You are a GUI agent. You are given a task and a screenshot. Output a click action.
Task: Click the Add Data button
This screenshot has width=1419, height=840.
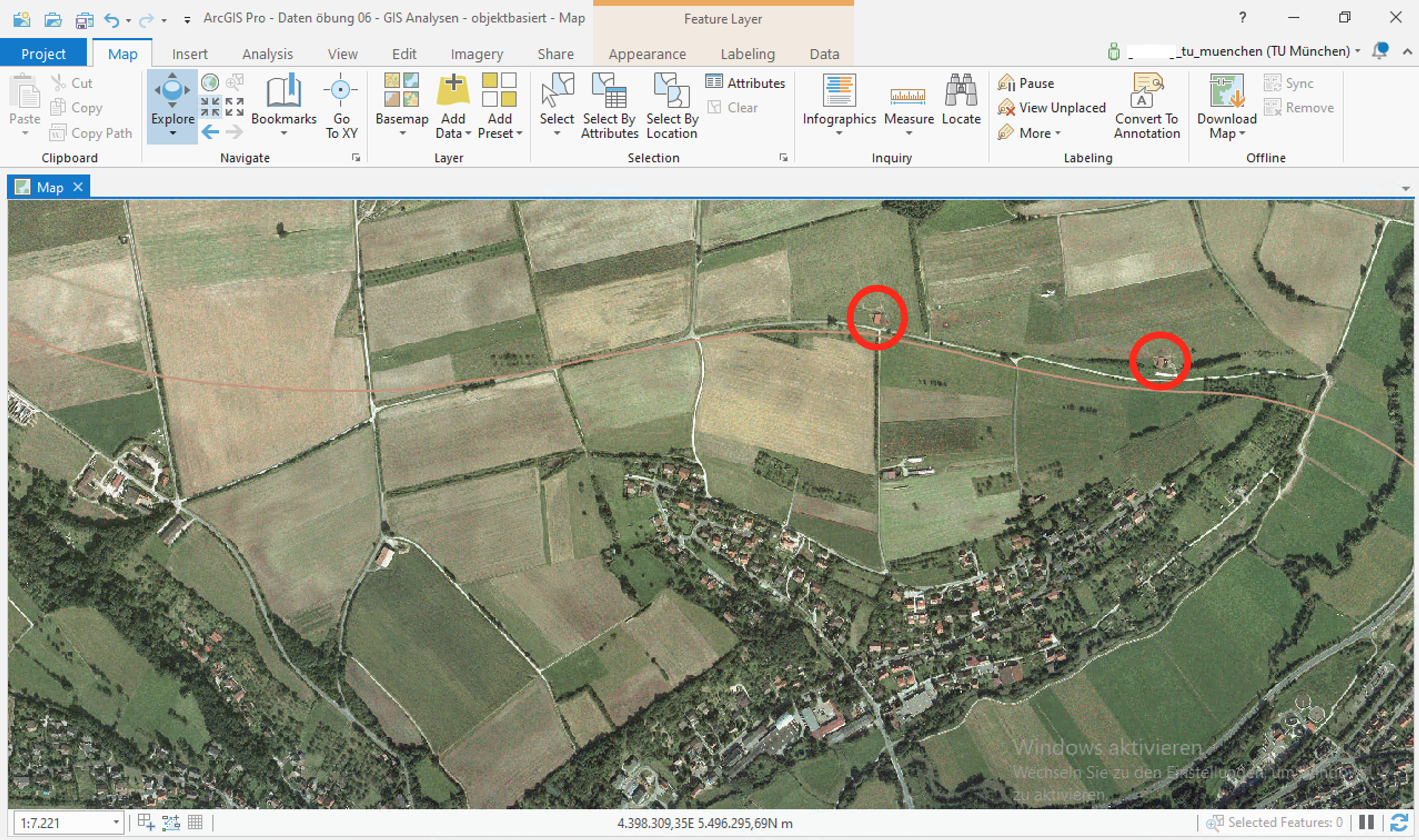[x=453, y=105]
